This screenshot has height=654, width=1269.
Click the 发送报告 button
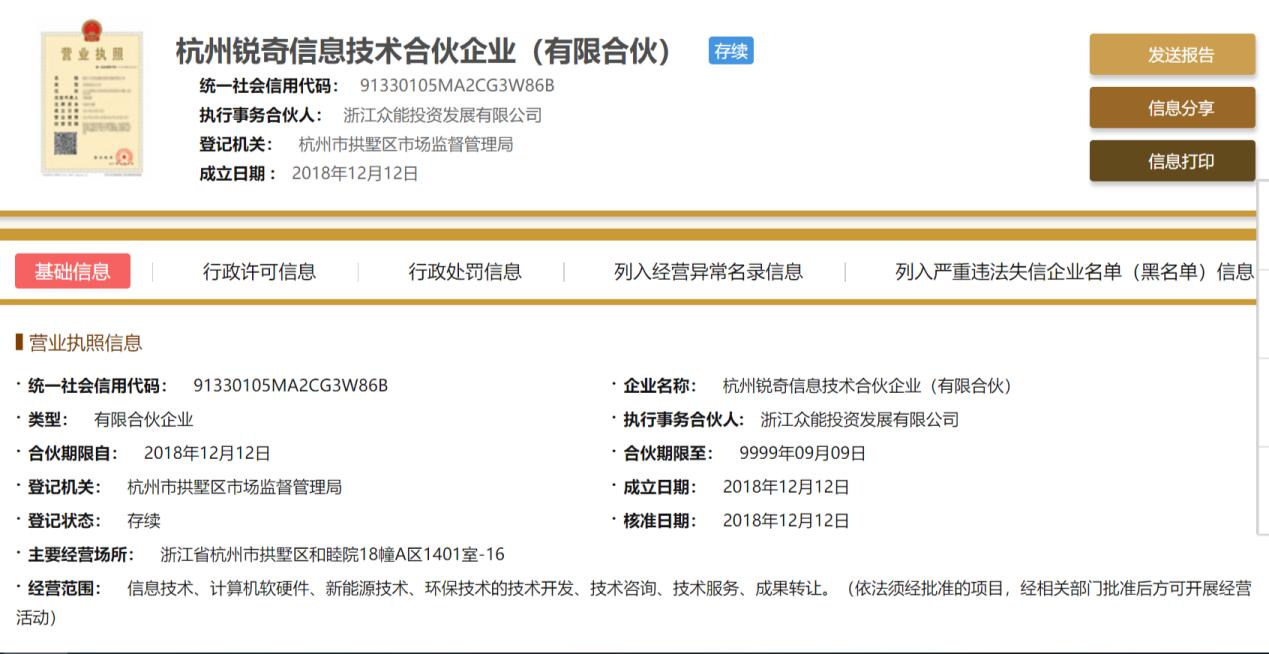click(1172, 55)
